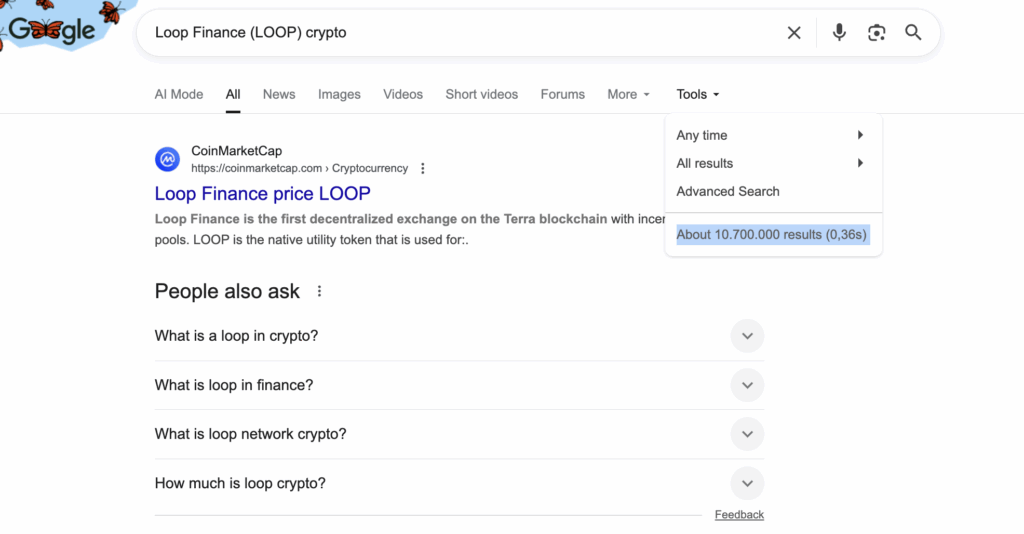Open the All results filter submenu

pos(770,163)
